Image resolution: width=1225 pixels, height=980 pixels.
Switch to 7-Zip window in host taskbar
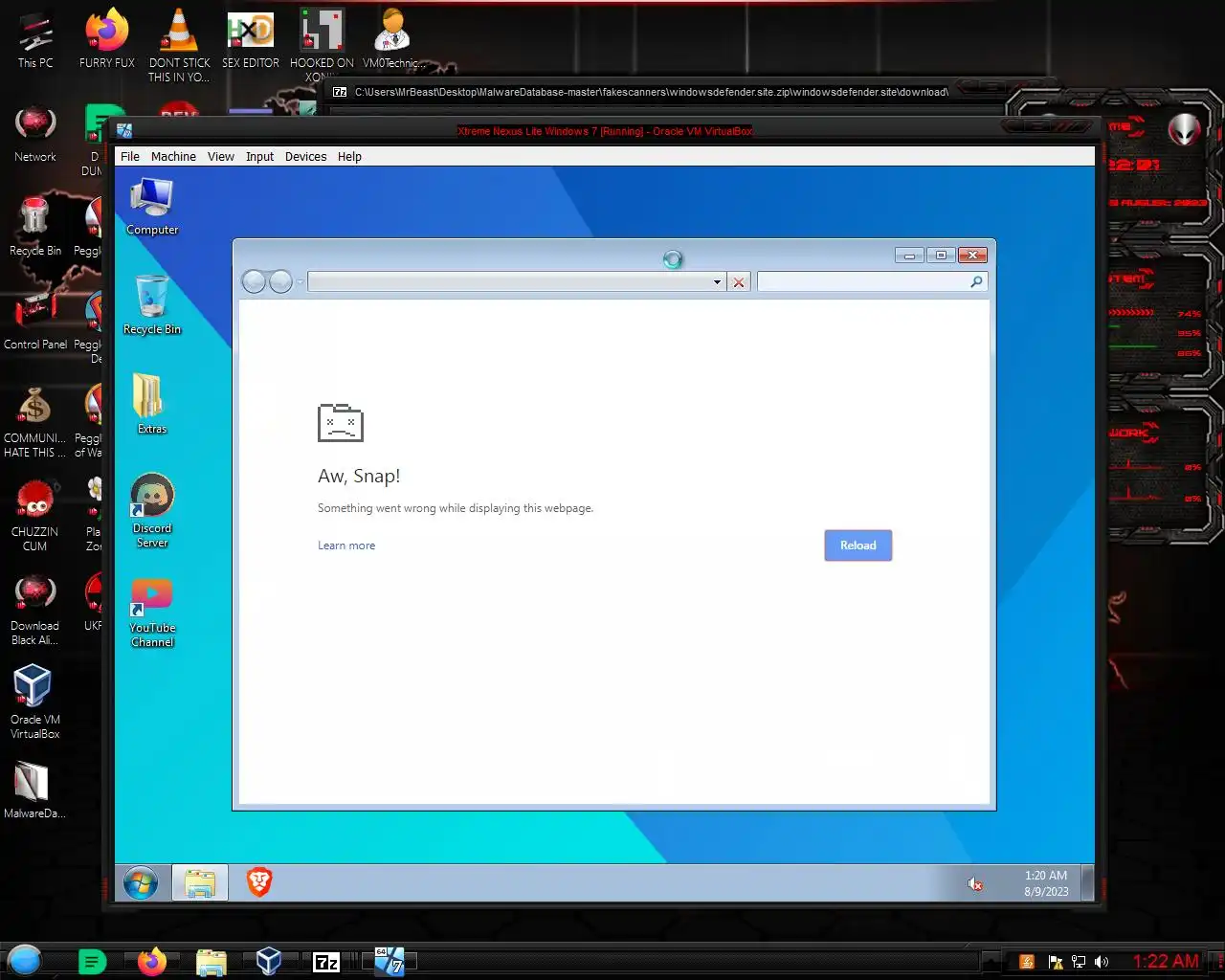pyautogui.click(x=327, y=962)
